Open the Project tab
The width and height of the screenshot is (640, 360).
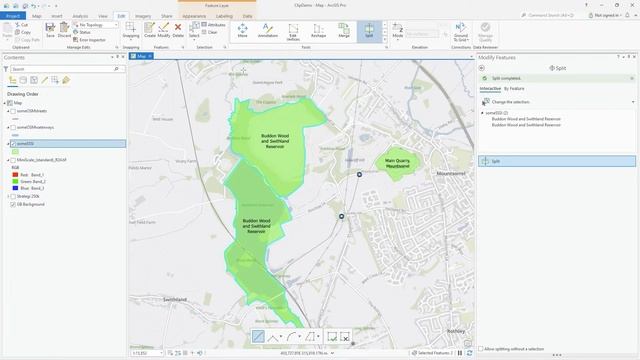point(13,16)
